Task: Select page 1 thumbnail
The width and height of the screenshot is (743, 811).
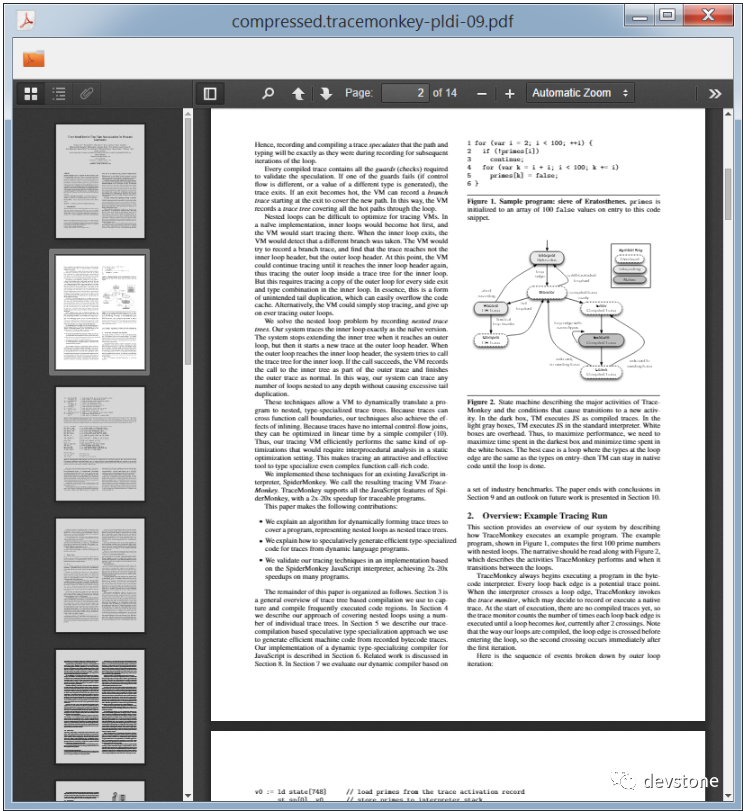Action: click(x=100, y=181)
